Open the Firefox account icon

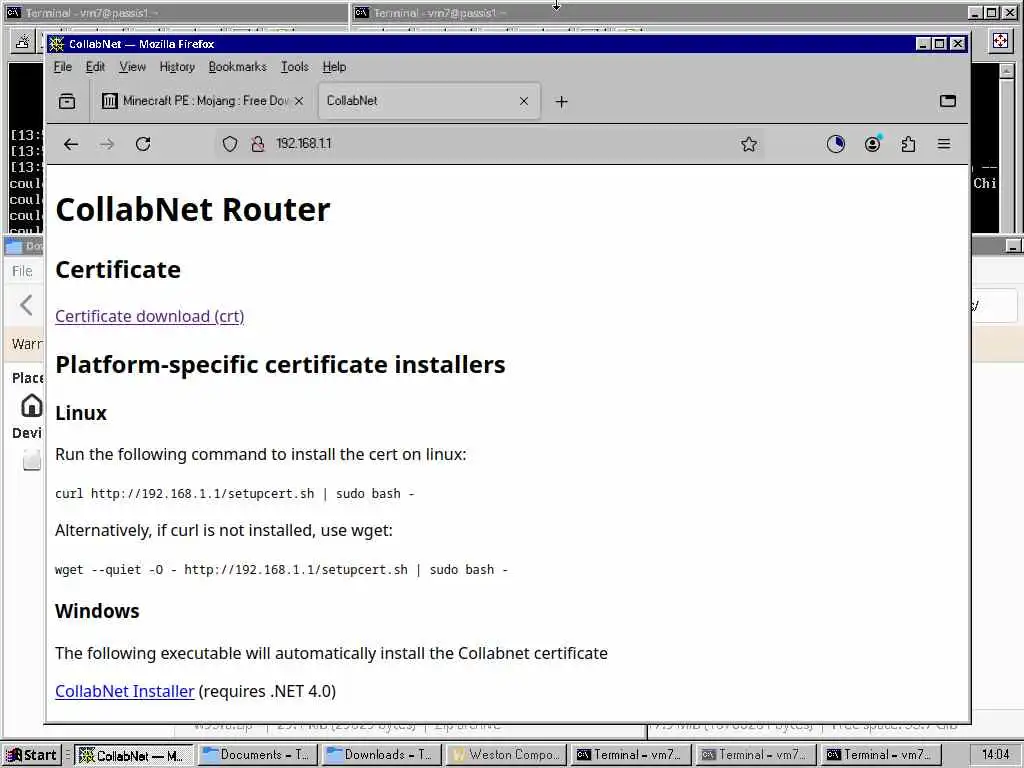point(872,144)
